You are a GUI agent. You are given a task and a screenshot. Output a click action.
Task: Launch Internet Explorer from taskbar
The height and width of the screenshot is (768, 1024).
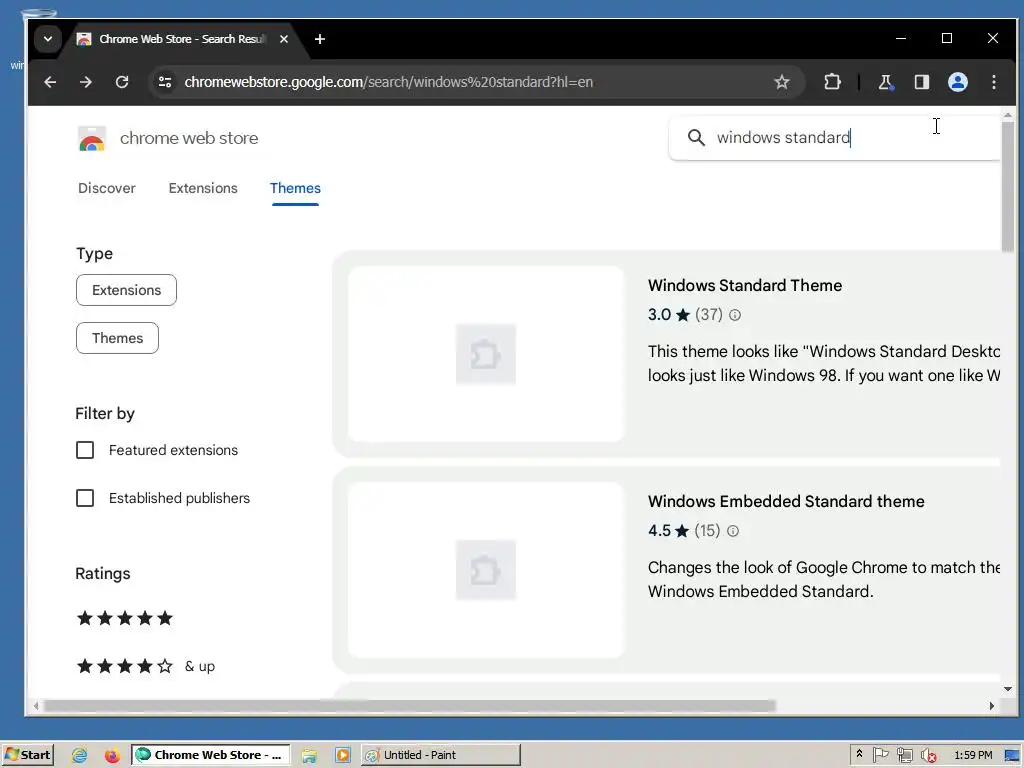[x=80, y=756]
